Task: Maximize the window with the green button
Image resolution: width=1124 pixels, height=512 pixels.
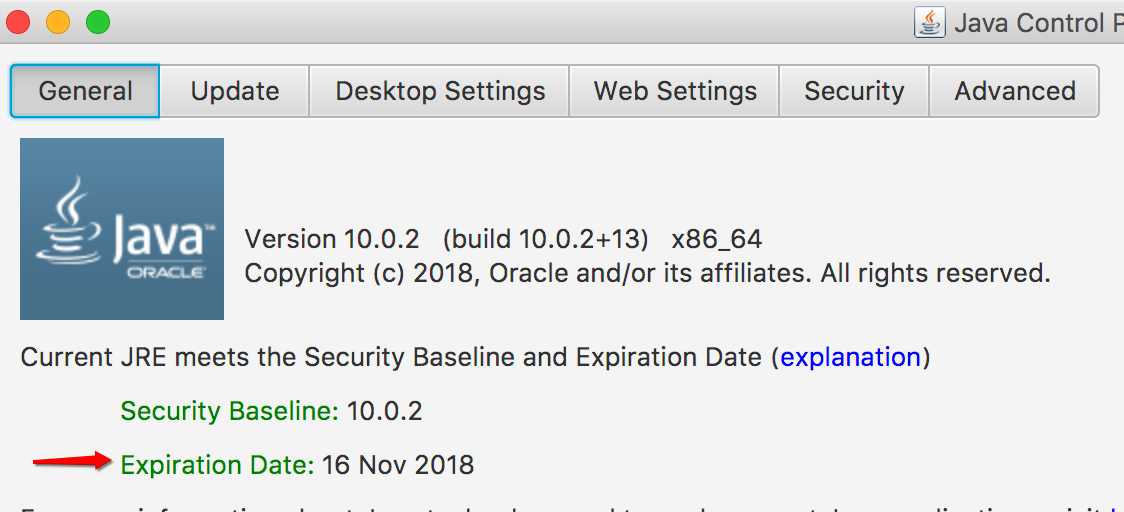Action: point(97,22)
